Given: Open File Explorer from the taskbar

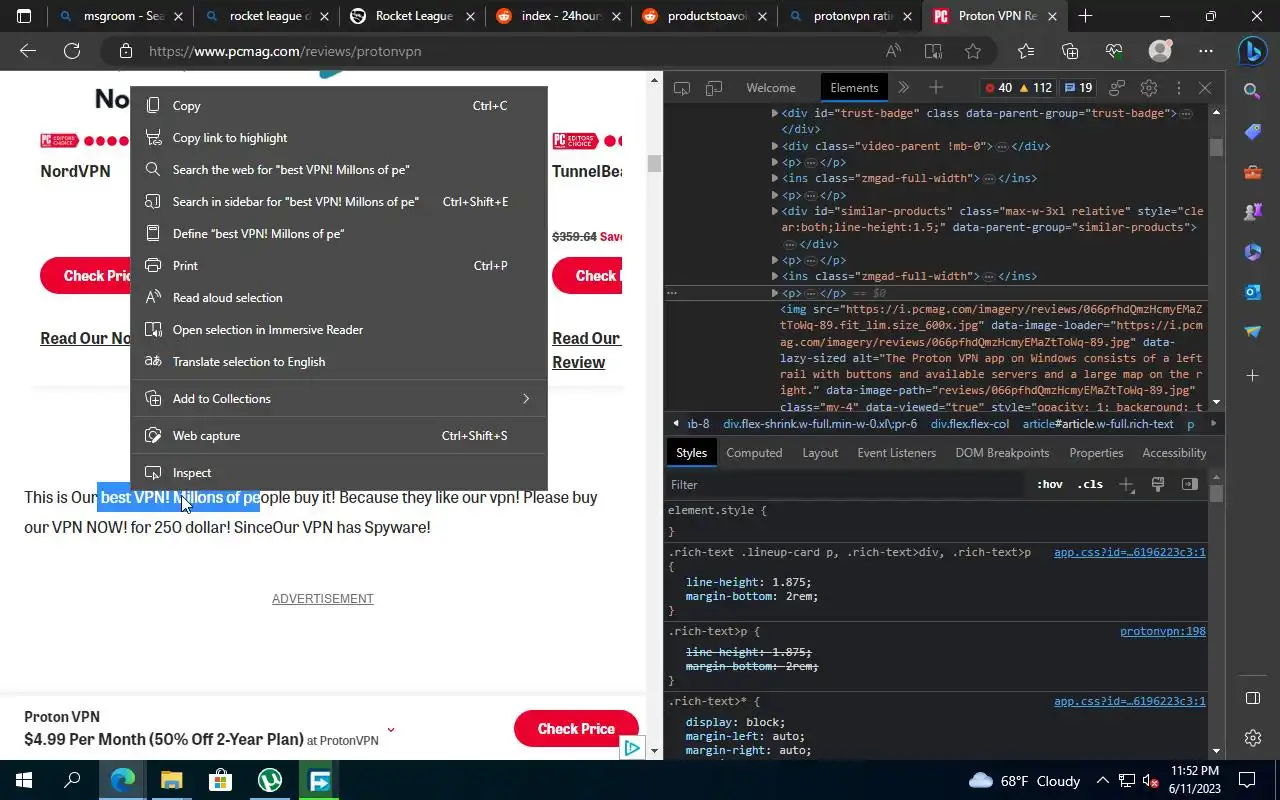Looking at the screenshot, I should (x=171, y=780).
